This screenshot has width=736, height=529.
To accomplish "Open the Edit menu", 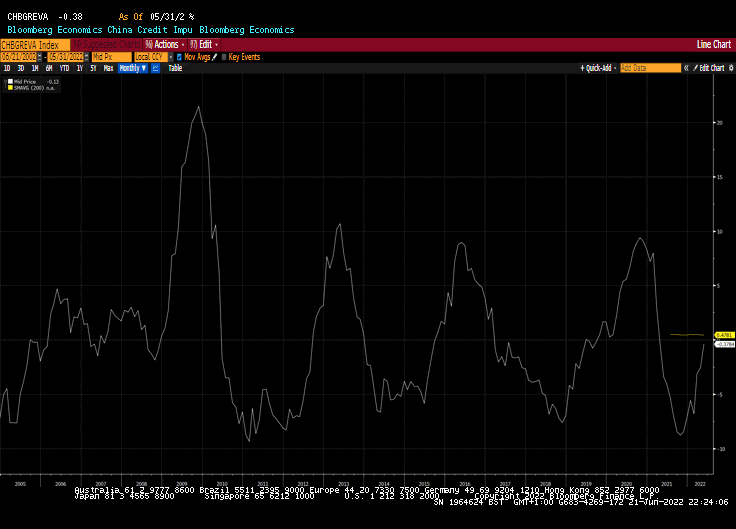I will pyautogui.click(x=206, y=45).
